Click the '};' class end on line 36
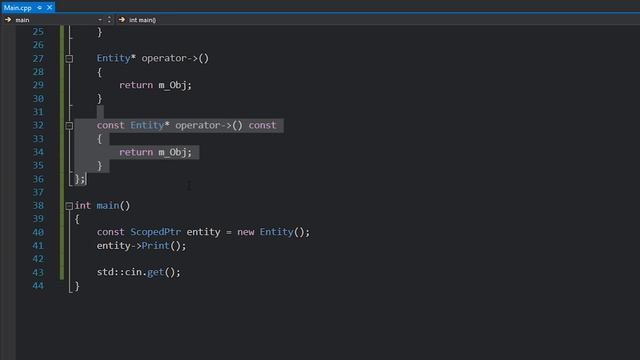Screen dimensions: 640x360 pos(80,179)
